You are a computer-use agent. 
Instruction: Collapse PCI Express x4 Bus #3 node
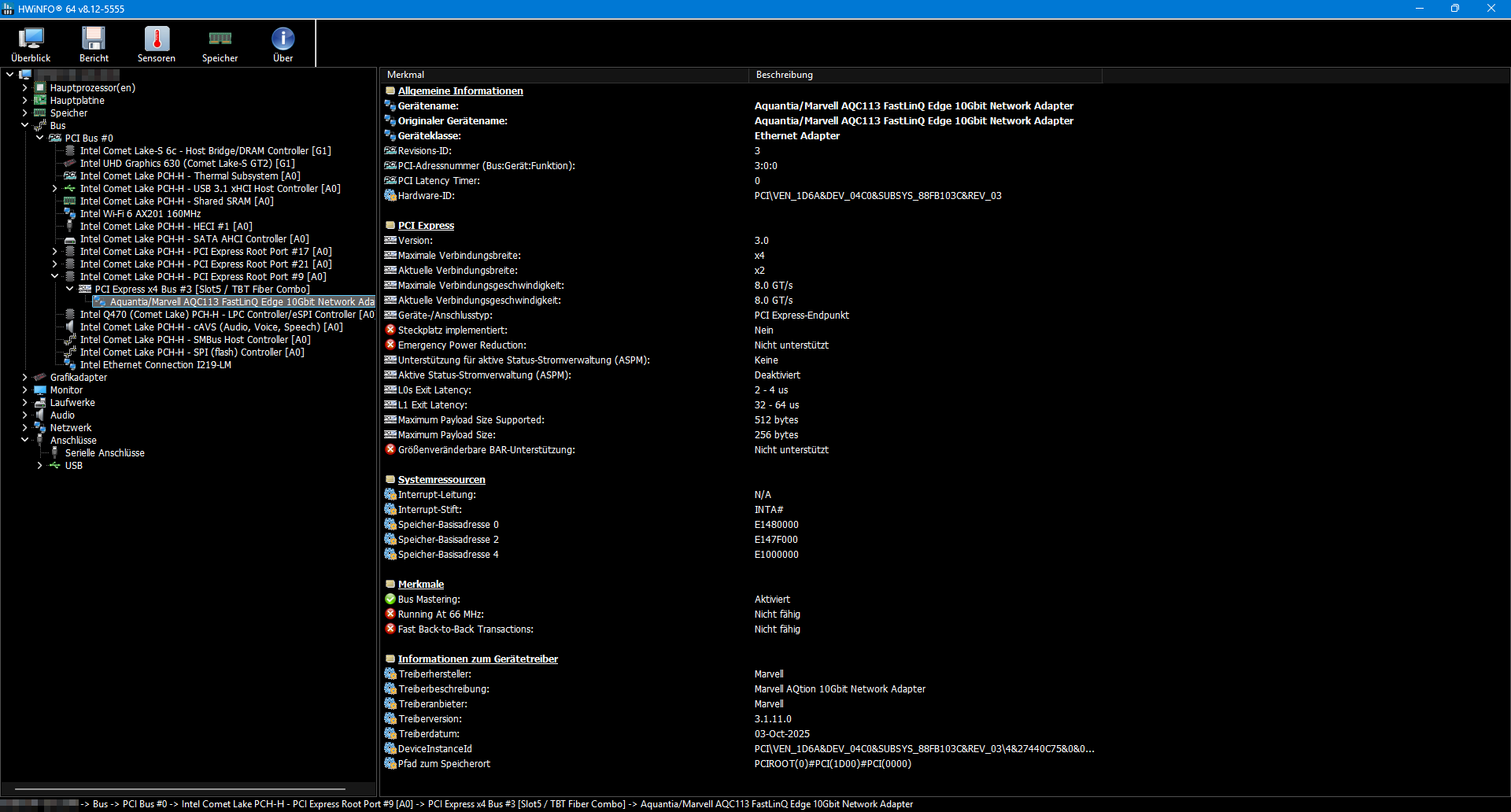(x=69, y=290)
